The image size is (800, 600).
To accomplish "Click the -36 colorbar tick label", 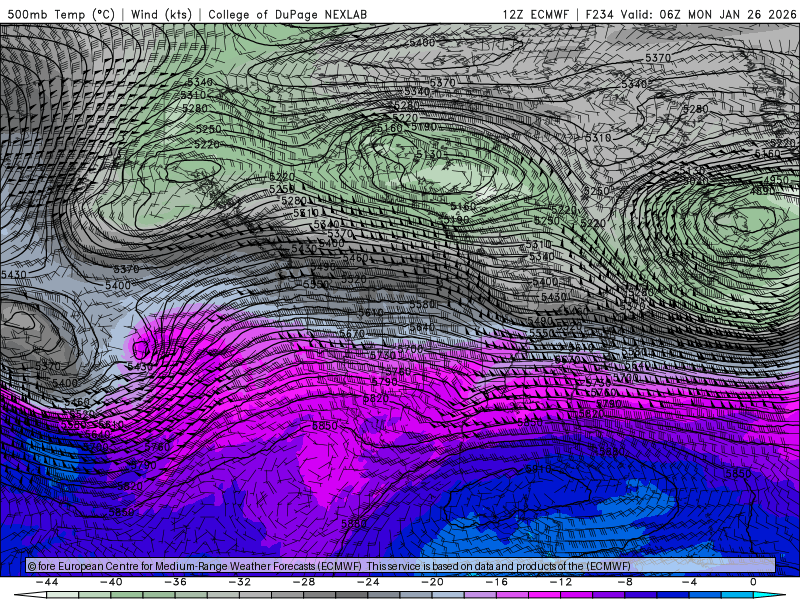I will tap(176, 582).
